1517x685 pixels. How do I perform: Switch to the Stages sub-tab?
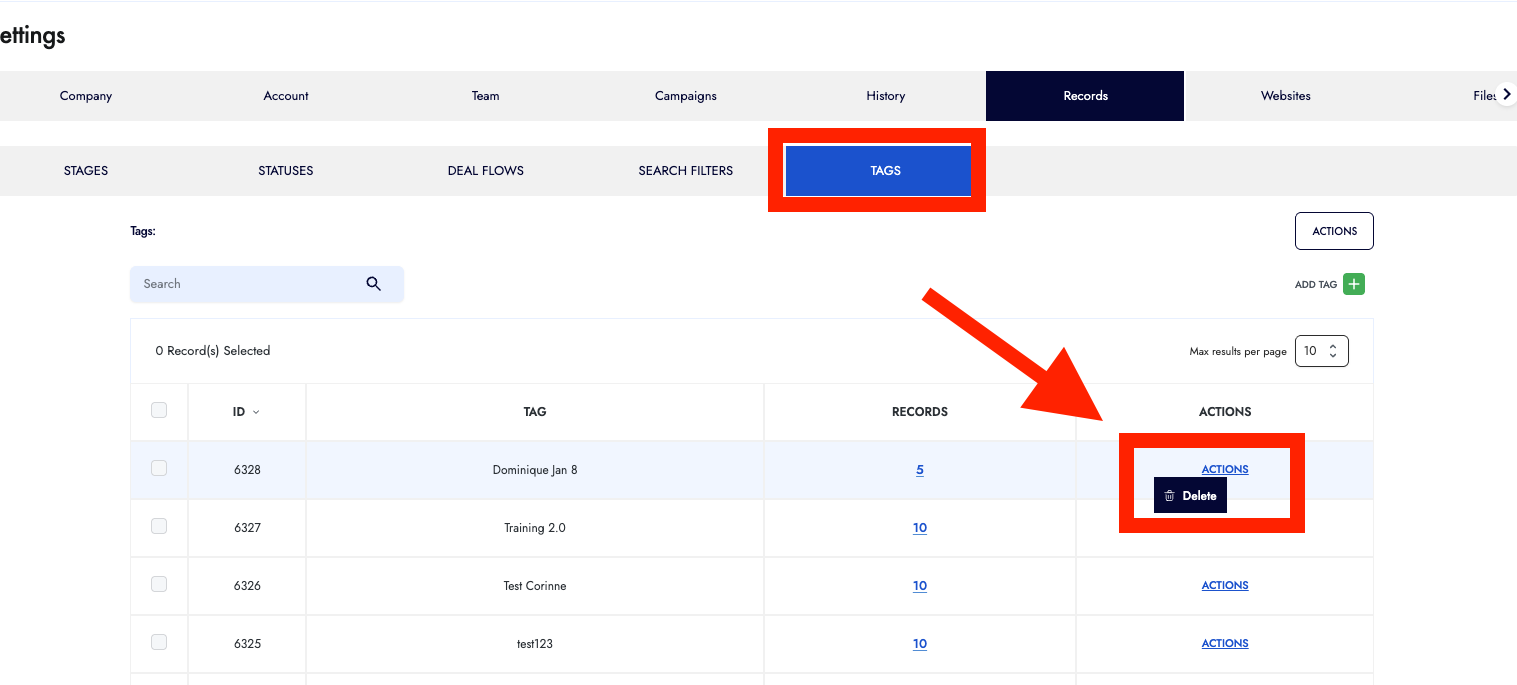click(x=86, y=171)
